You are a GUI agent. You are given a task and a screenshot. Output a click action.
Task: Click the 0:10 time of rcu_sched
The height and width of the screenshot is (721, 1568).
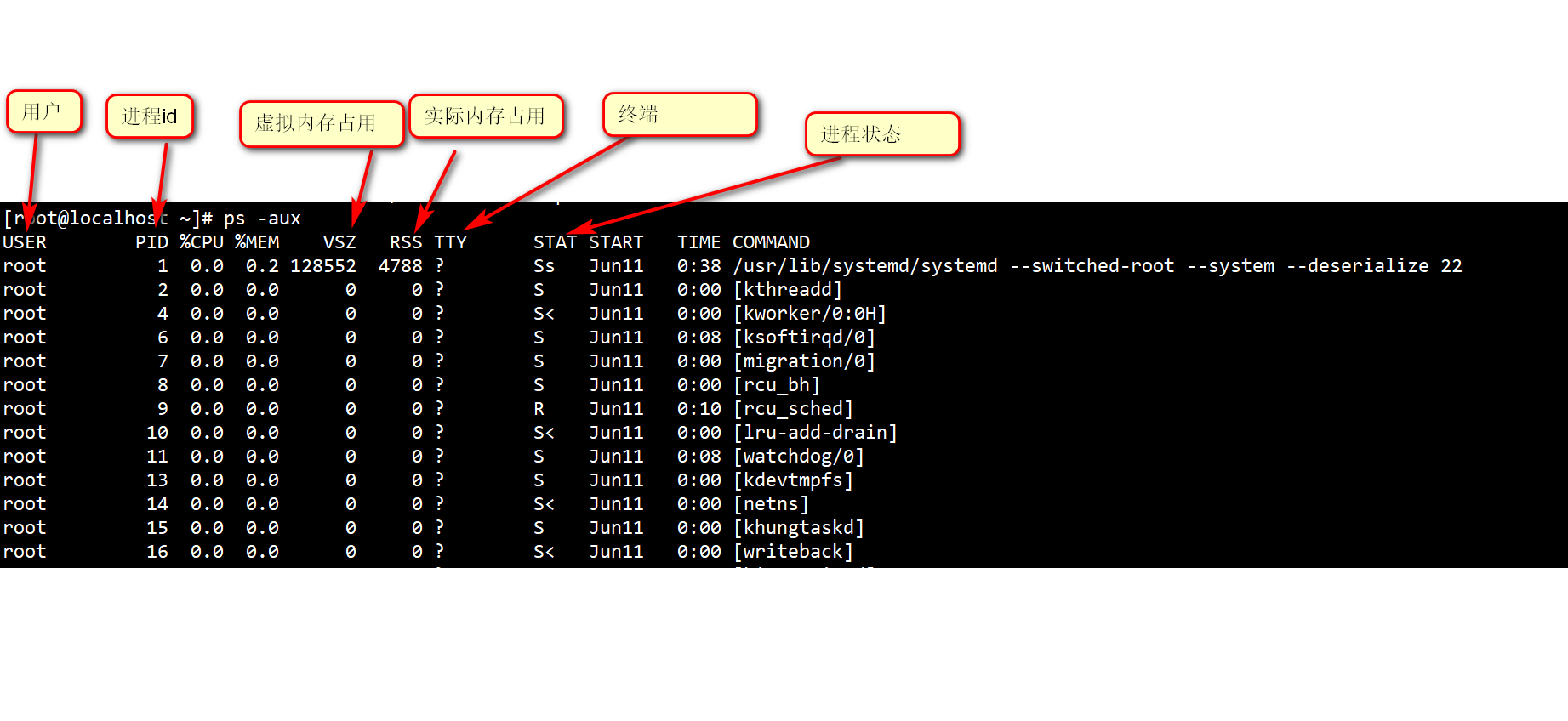click(x=699, y=409)
